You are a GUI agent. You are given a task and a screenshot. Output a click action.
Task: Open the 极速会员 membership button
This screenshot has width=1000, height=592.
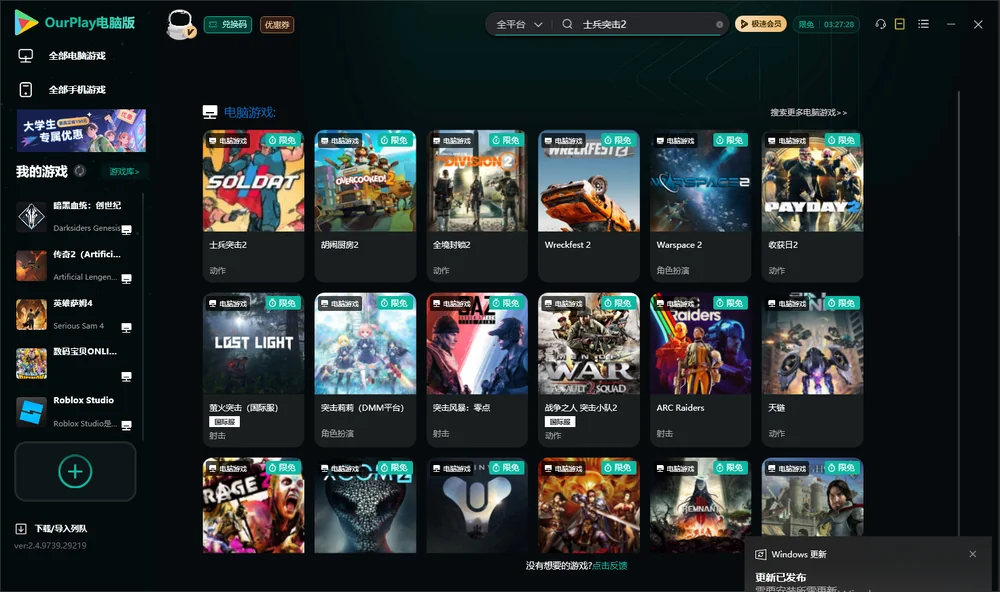pos(760,24)
